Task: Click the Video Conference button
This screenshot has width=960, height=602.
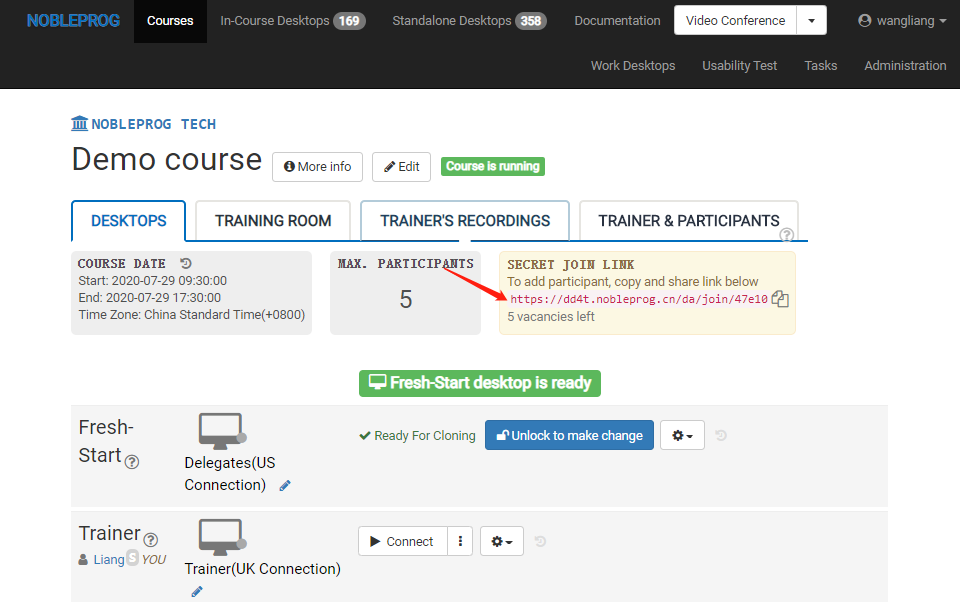Action: (735, 20)
